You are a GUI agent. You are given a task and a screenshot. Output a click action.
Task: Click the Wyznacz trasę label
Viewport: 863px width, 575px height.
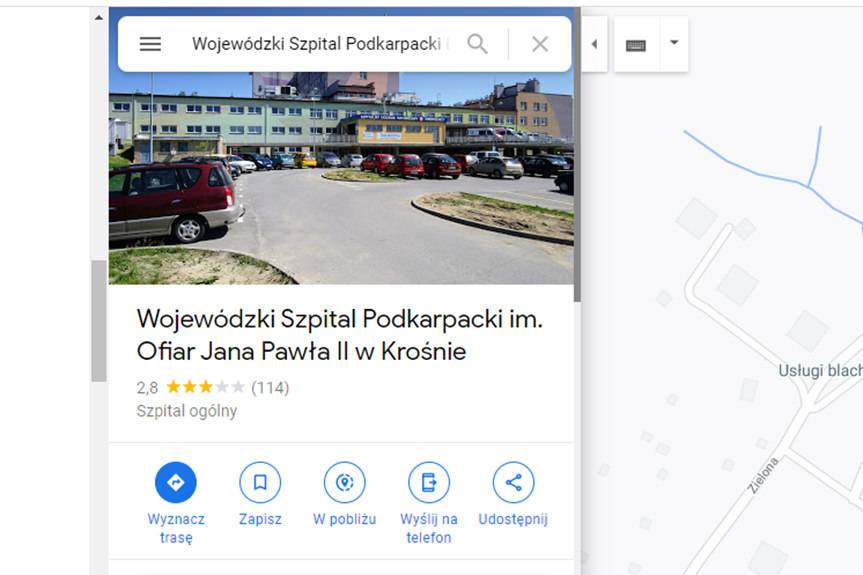click(x=176, y=528)
